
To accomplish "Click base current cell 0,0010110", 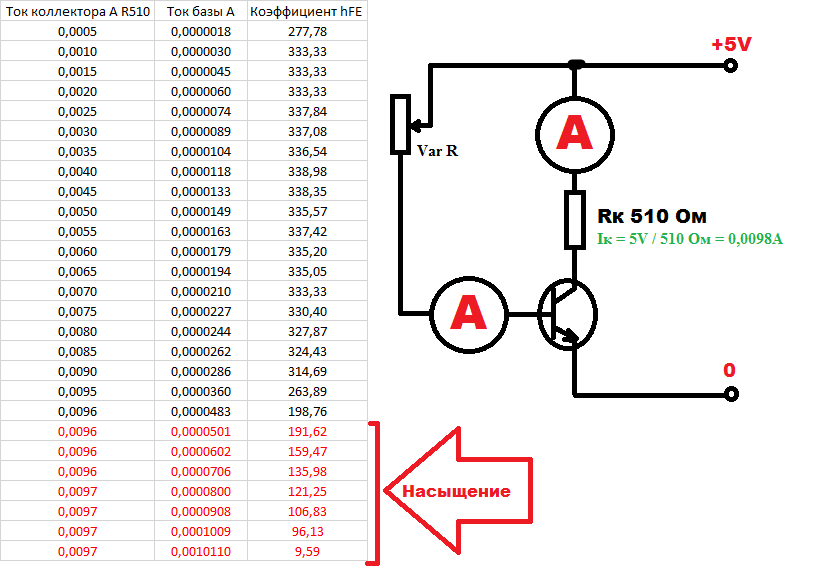I will [203, 551].
